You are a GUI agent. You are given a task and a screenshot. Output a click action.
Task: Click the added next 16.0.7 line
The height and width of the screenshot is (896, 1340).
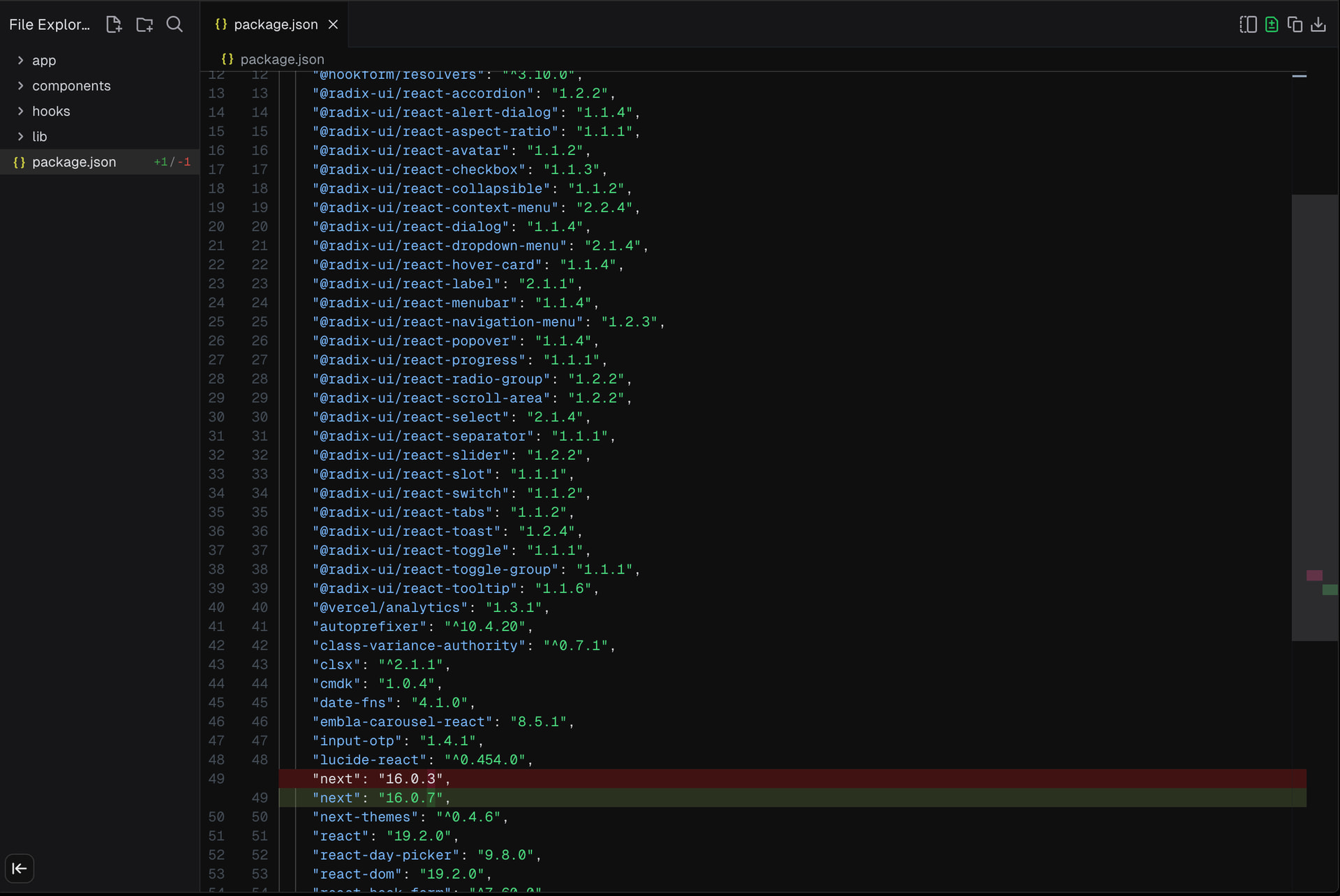[380, 798]
